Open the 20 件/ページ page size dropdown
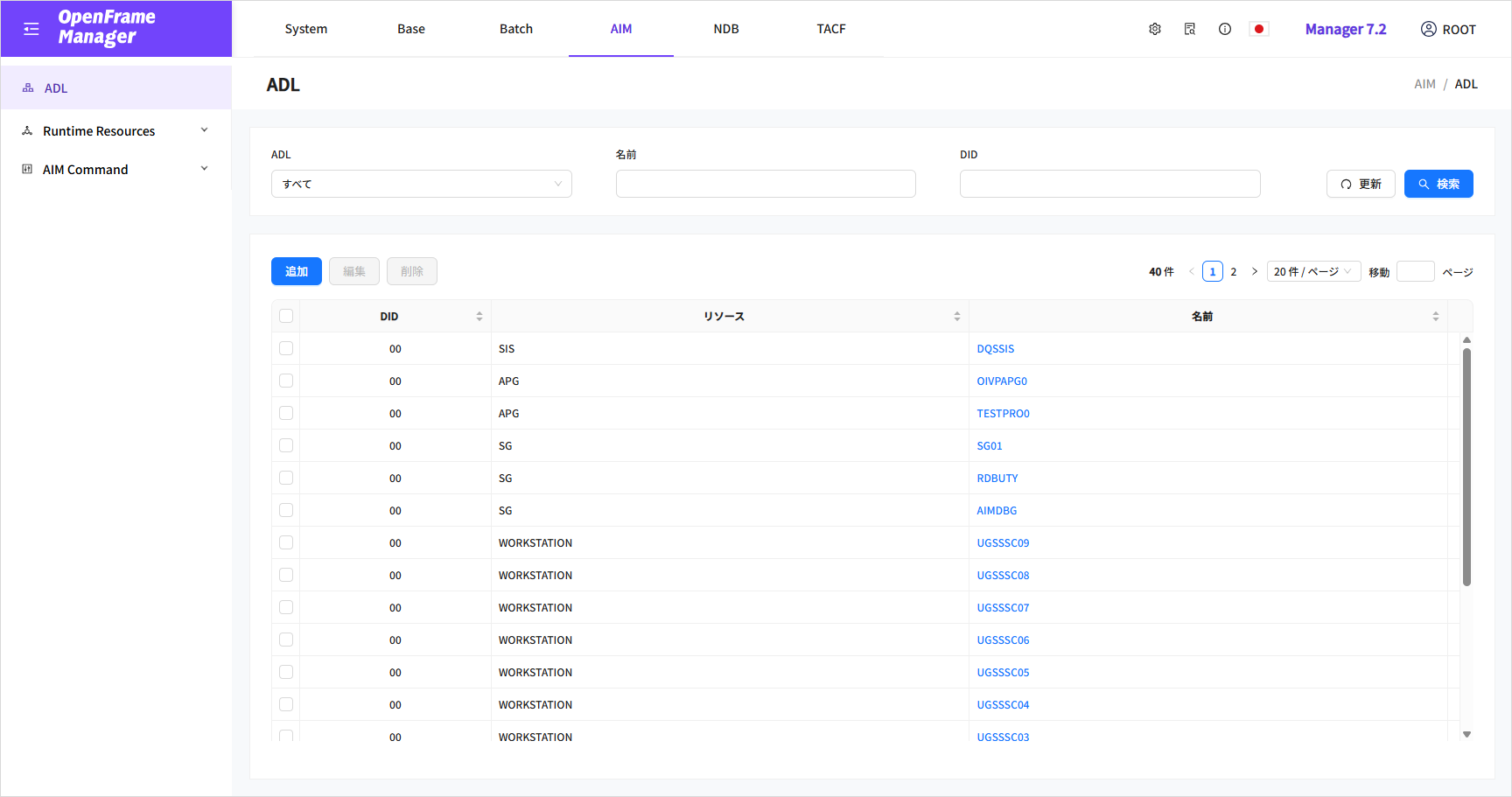This screenshot has width=1512, height=797. pyautogui.click(x=1312, y=272)
